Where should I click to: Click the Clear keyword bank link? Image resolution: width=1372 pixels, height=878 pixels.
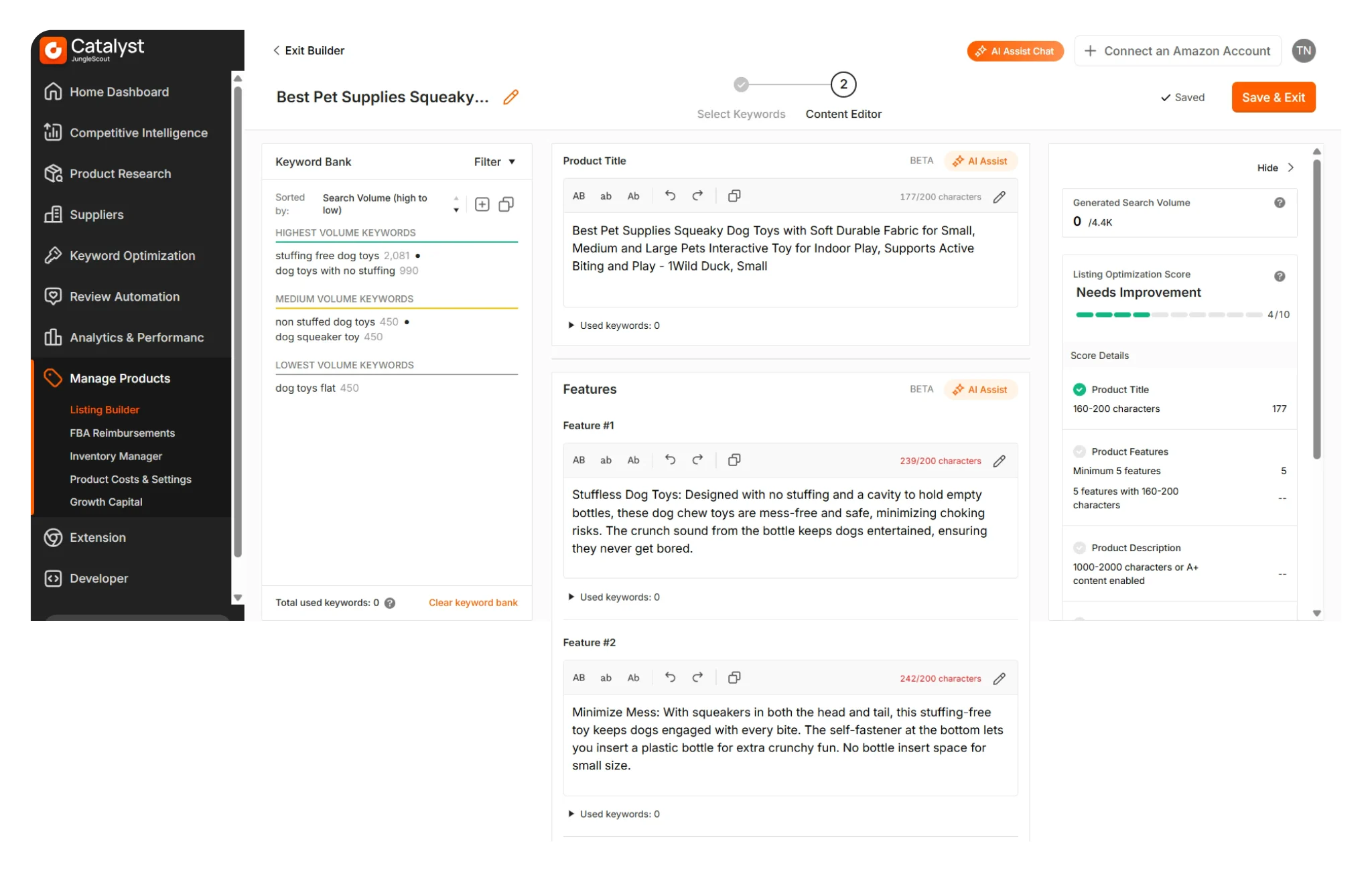click(473, 603)
